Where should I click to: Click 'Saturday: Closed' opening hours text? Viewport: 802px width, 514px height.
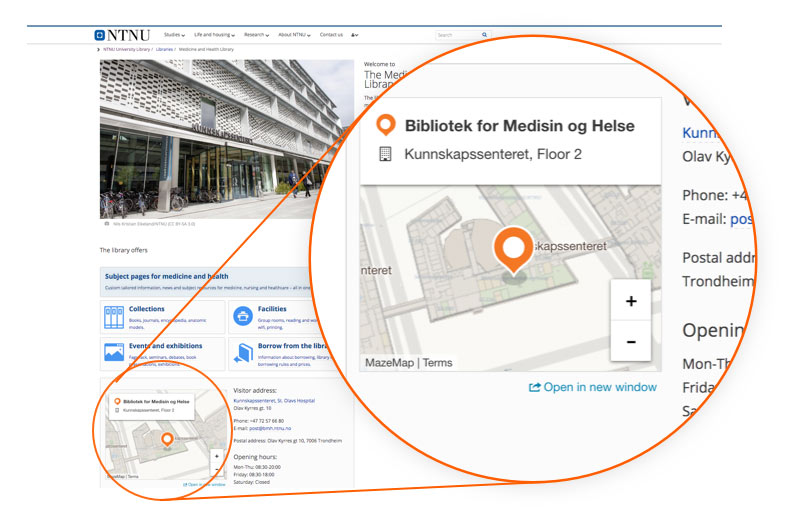tap(251, 482)
